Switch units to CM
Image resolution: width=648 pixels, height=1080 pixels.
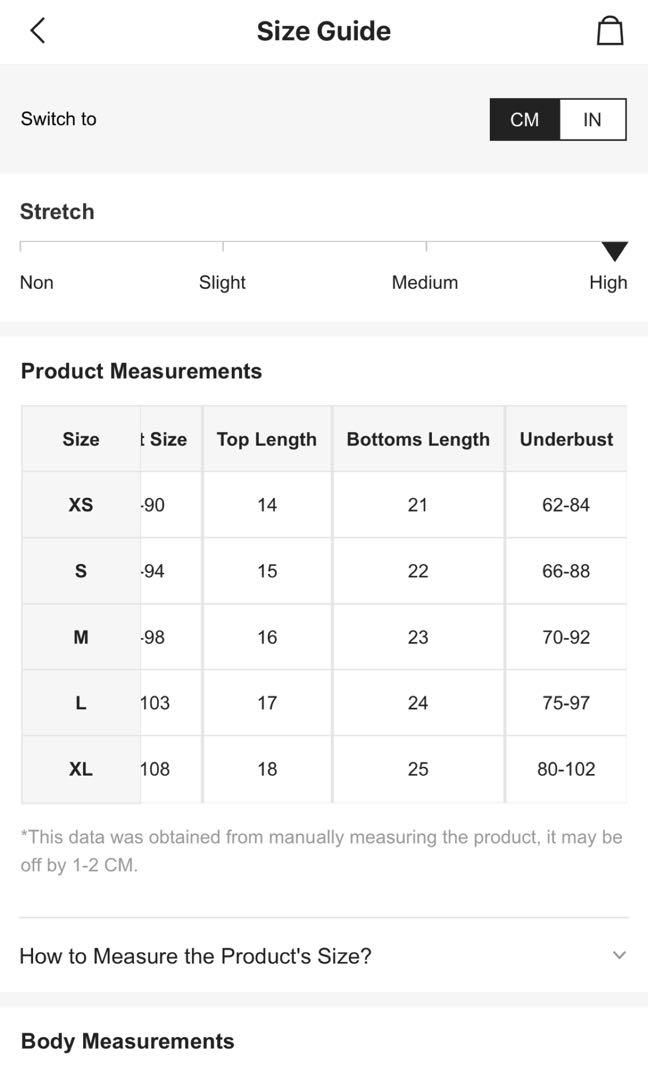[x=524, y=120]
